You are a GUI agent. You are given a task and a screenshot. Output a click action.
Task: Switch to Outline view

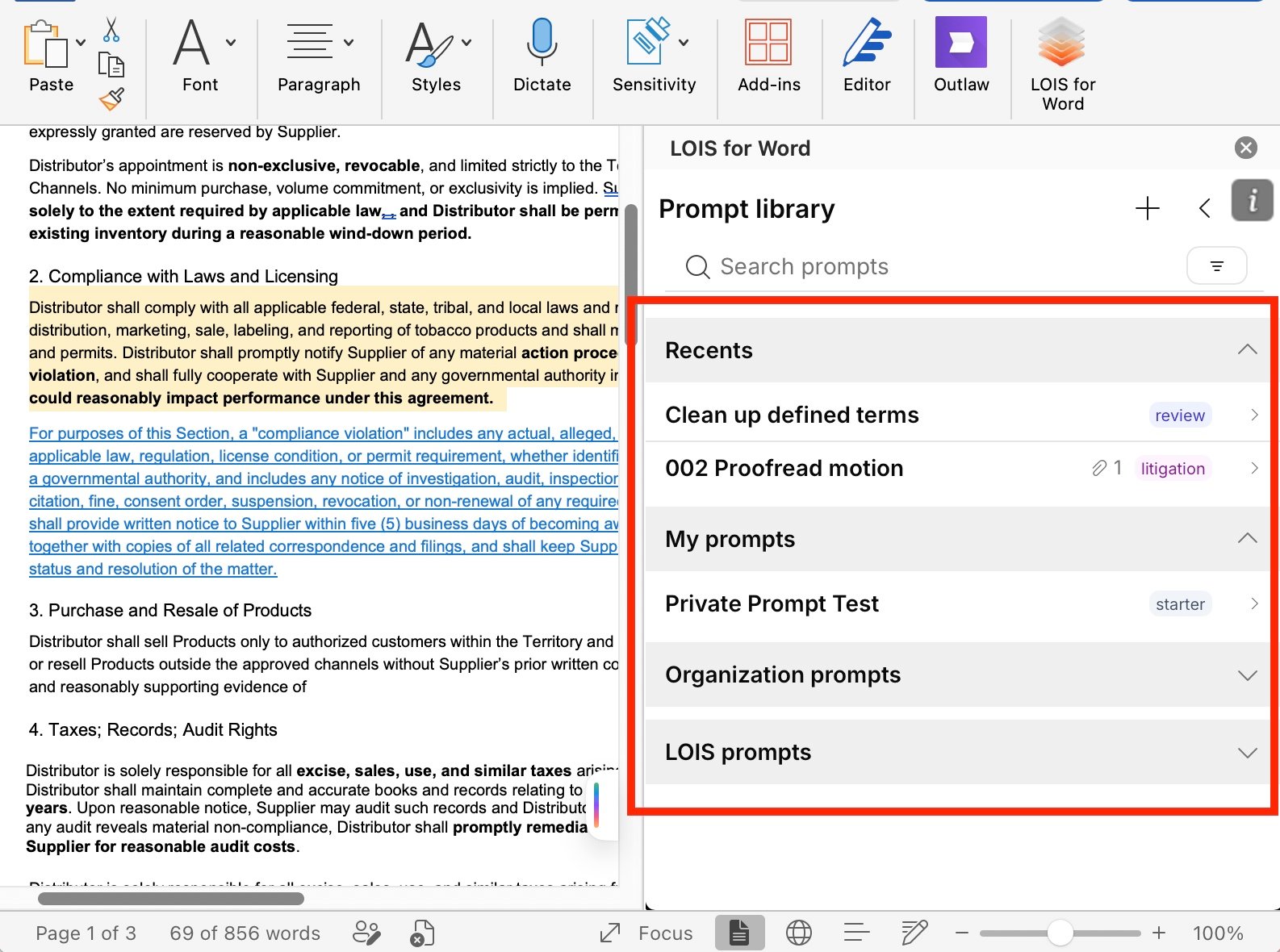click(x=856, y=933)
